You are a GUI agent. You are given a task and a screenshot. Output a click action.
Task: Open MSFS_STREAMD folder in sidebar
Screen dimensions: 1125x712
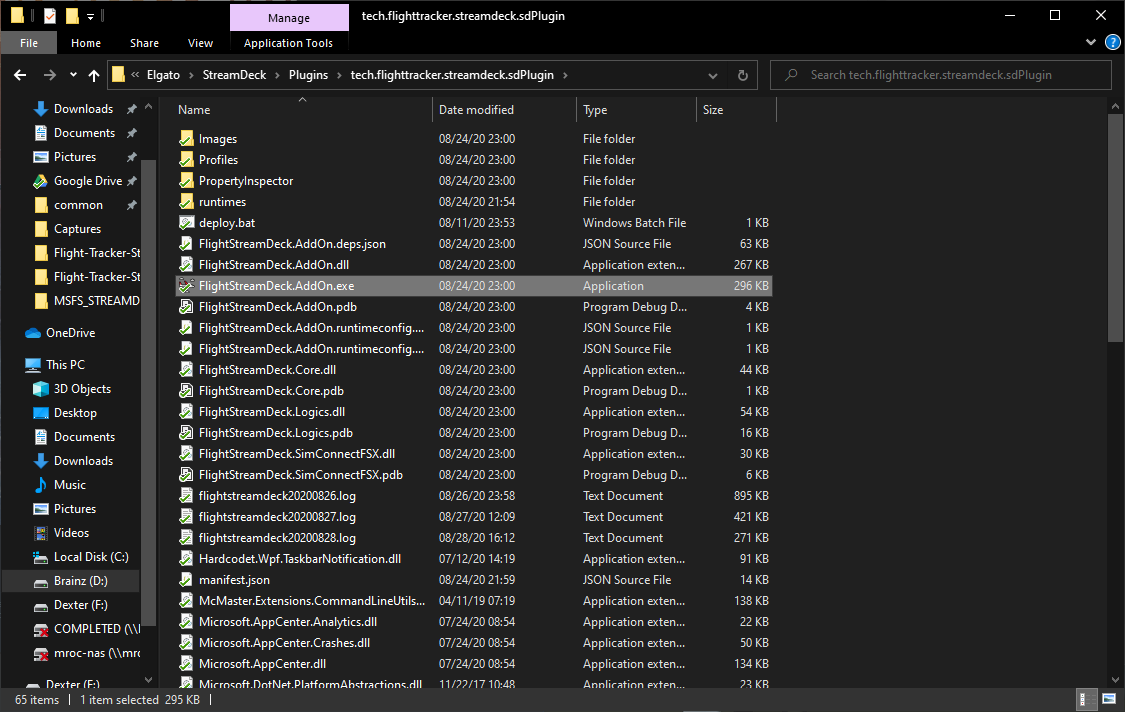[96, 301]
